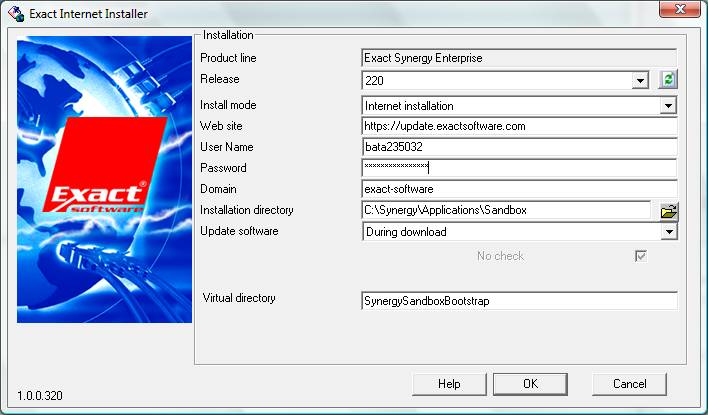Click the green refresh release icon

point(669,80)
